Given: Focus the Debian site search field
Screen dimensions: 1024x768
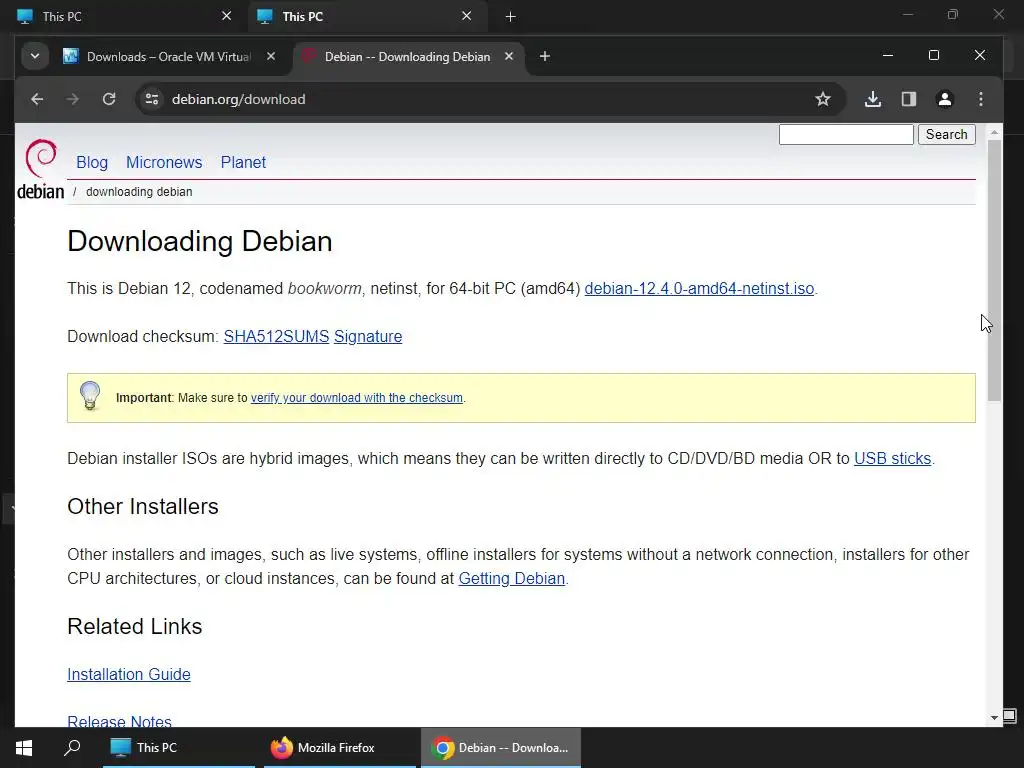Looking at the screenshot, I should pos(846,135).
